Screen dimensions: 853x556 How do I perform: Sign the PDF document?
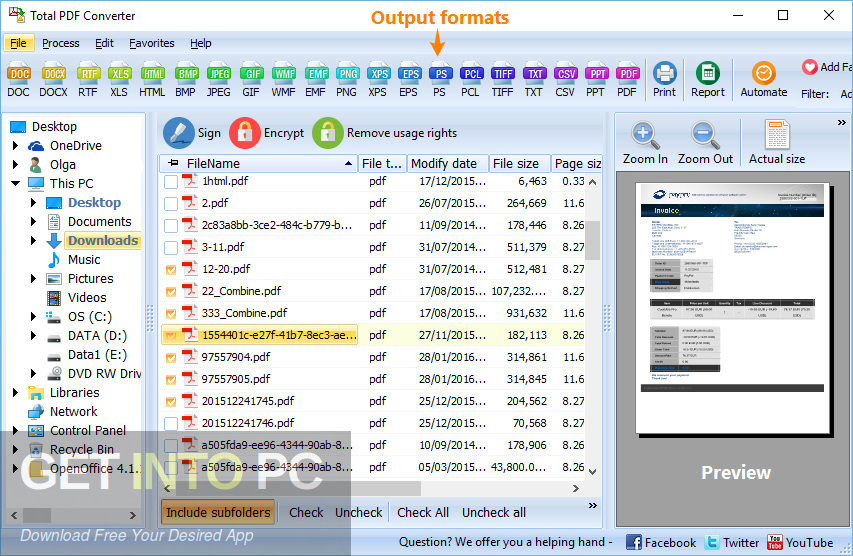(193, 133)
